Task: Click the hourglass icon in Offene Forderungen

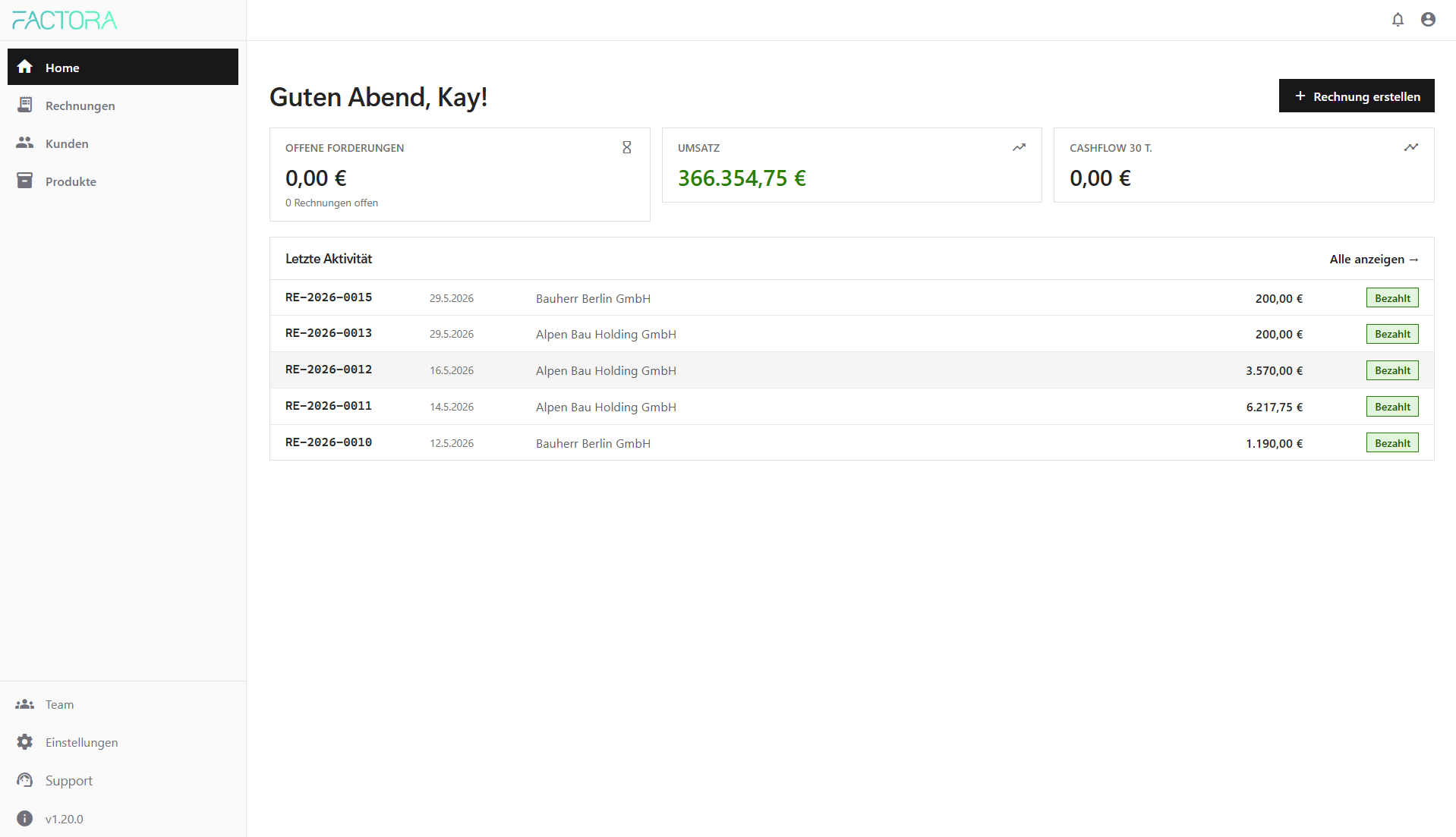Action: (627, 147)
